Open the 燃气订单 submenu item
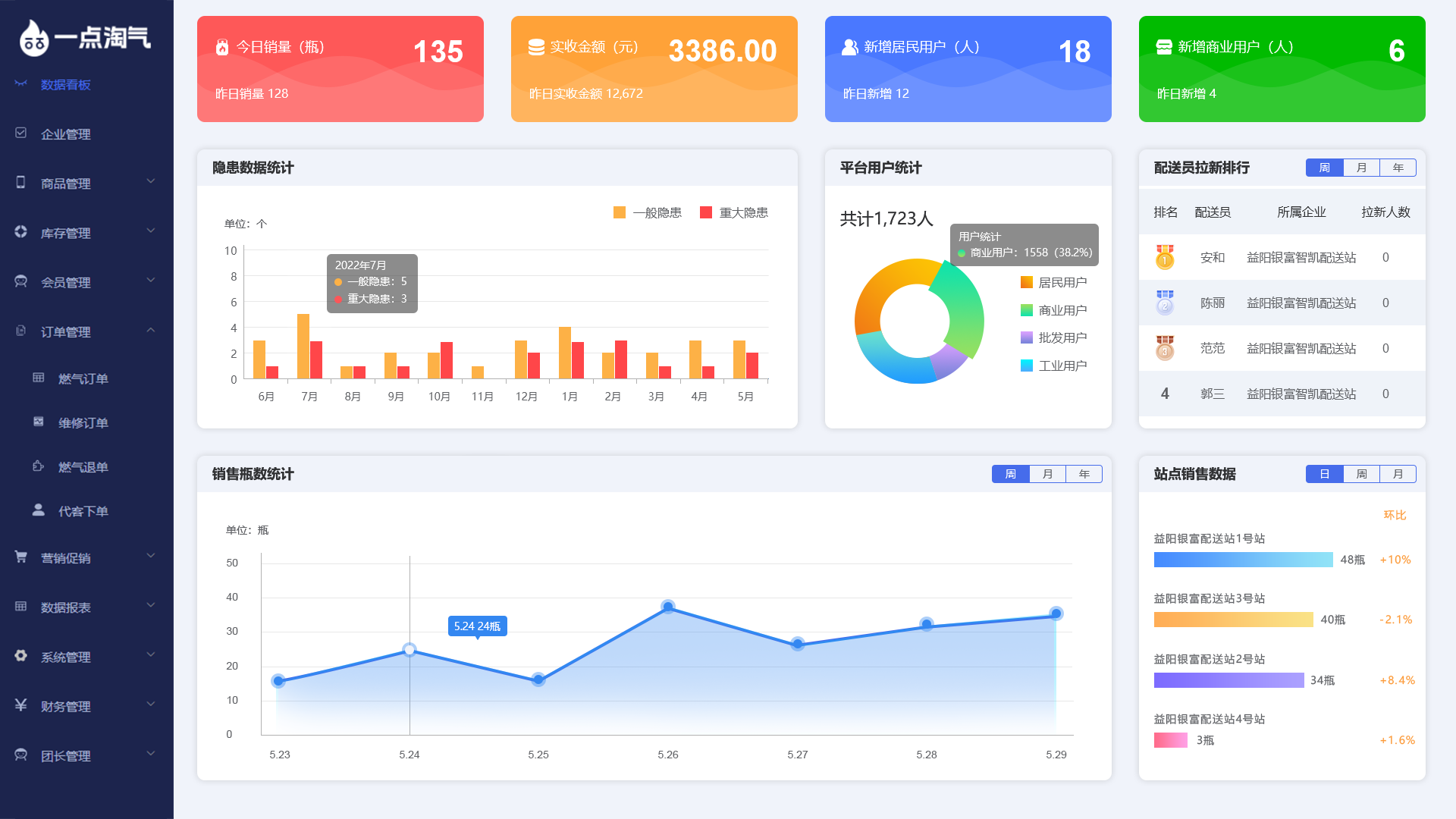 point(83,378)
